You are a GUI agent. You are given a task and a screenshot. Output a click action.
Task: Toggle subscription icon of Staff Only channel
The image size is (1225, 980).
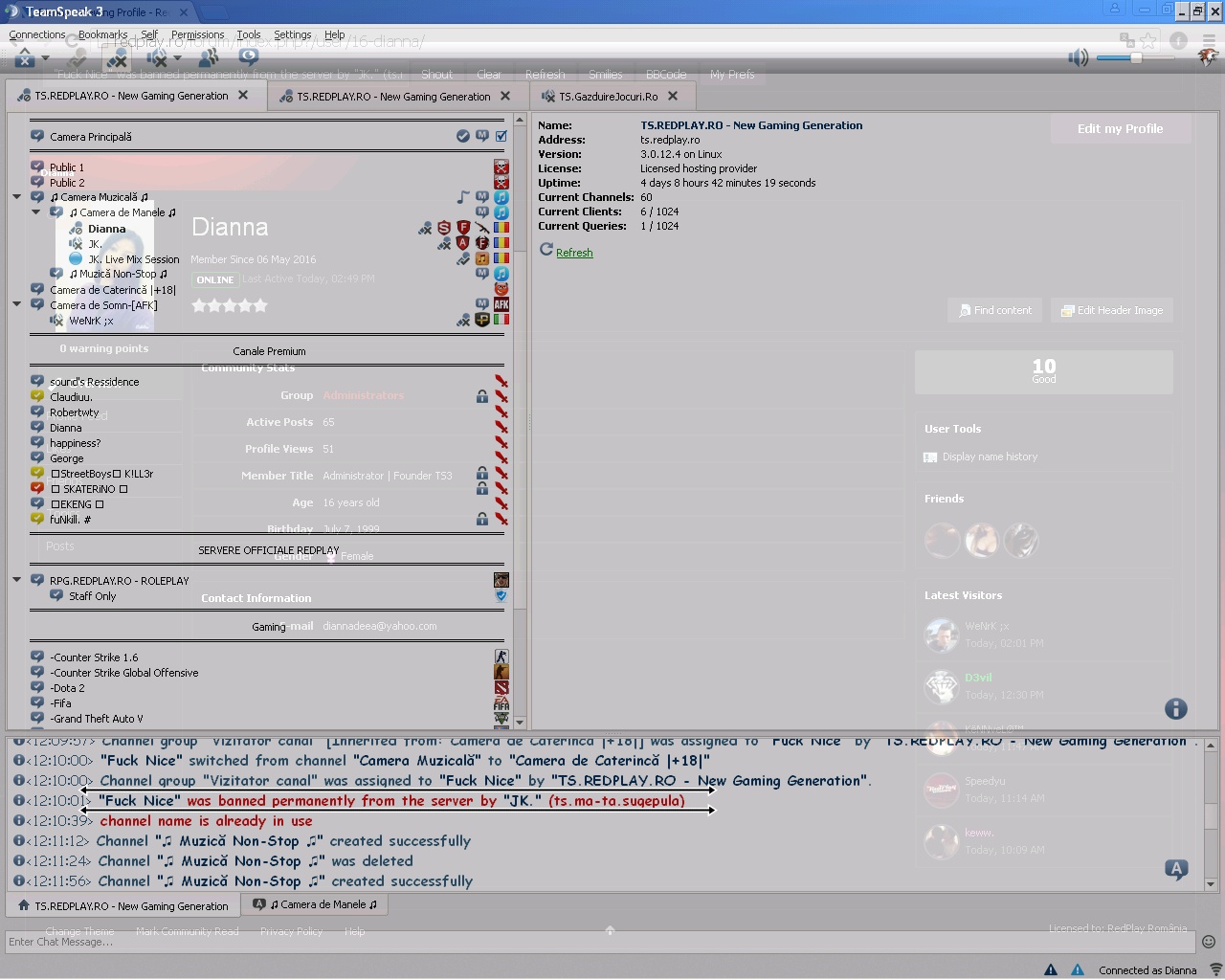pos(56,595)
